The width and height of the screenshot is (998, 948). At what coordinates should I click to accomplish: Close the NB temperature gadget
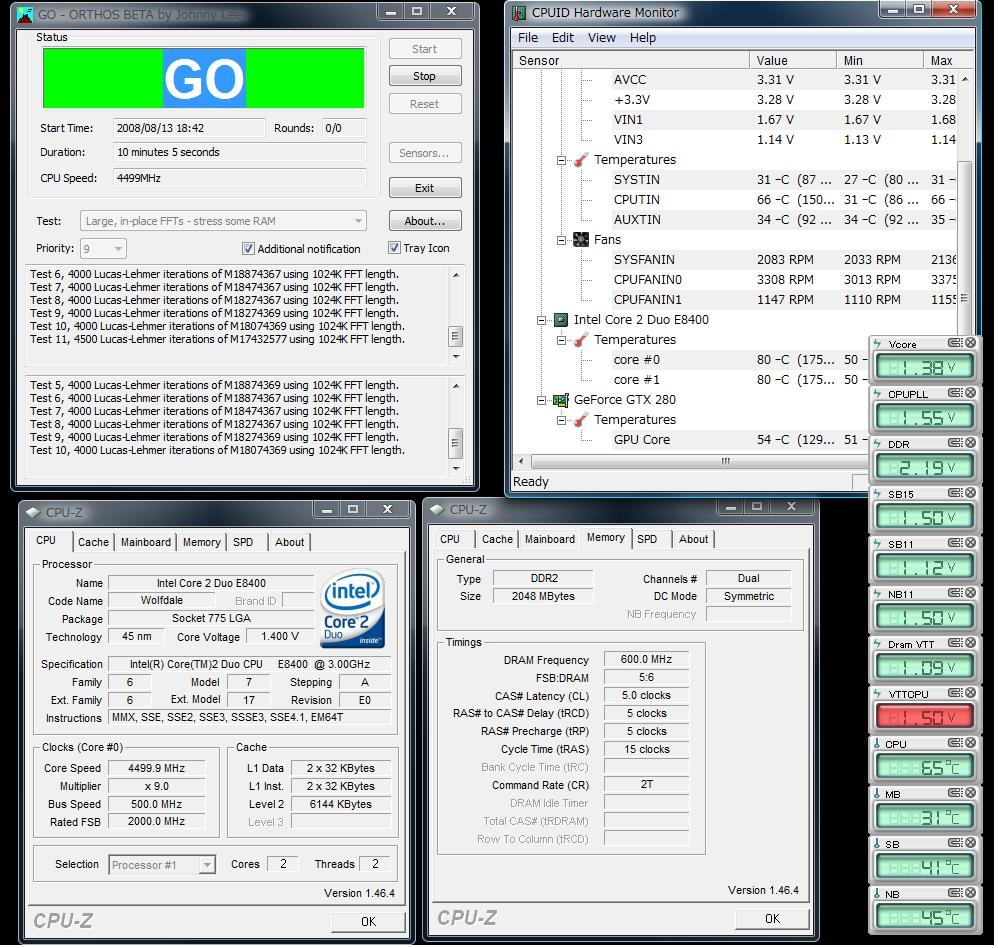click(x=970, y=894)
